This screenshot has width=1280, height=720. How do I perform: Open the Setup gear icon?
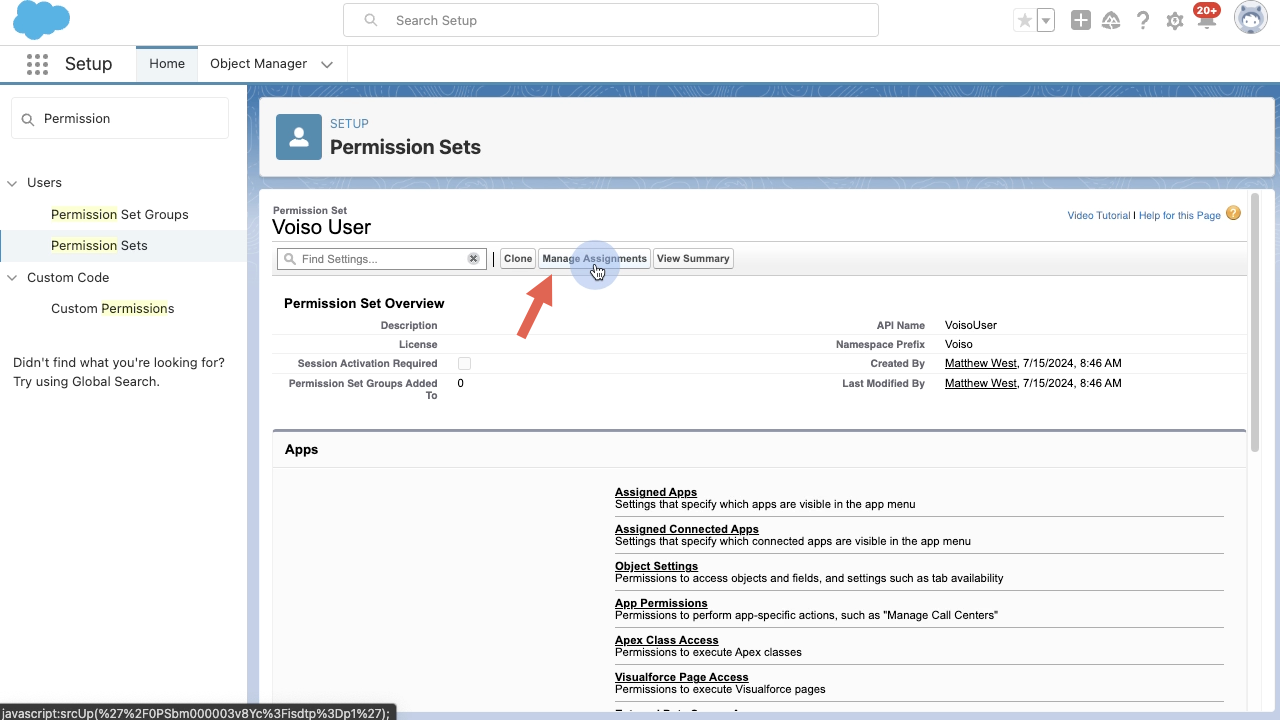point(1175,21)
